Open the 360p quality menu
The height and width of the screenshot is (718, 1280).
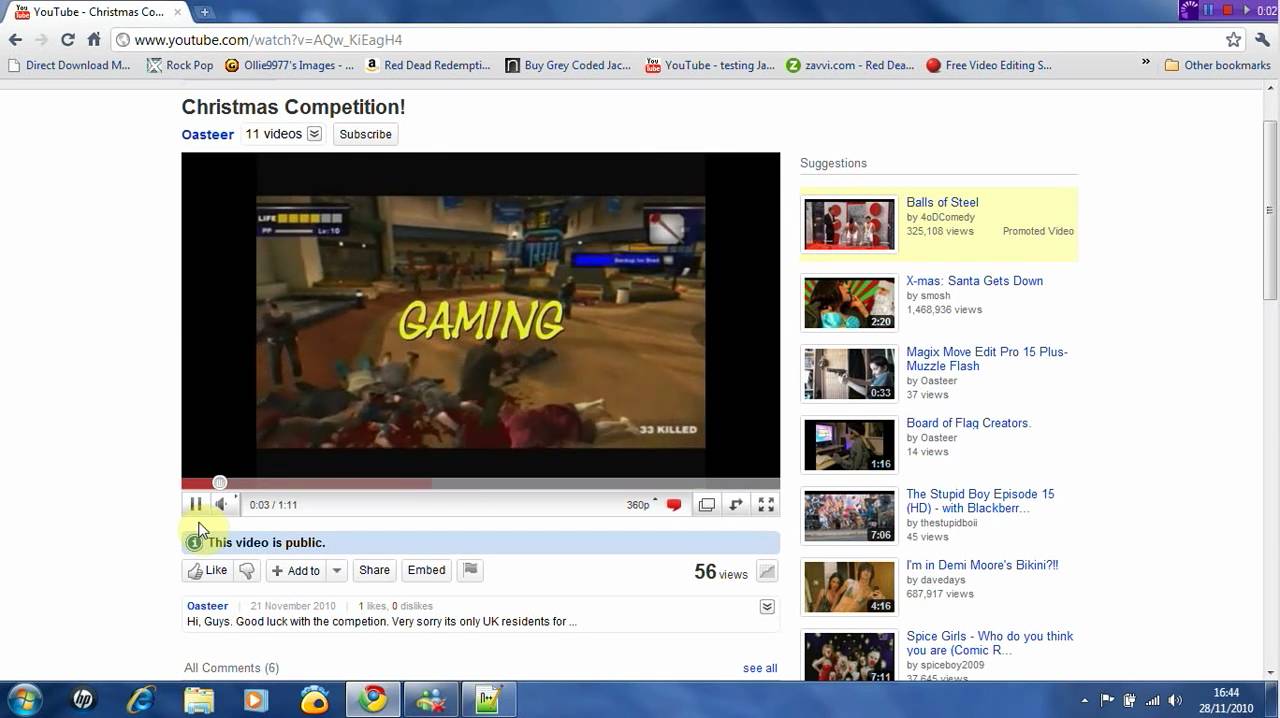[x=642, y=505]
